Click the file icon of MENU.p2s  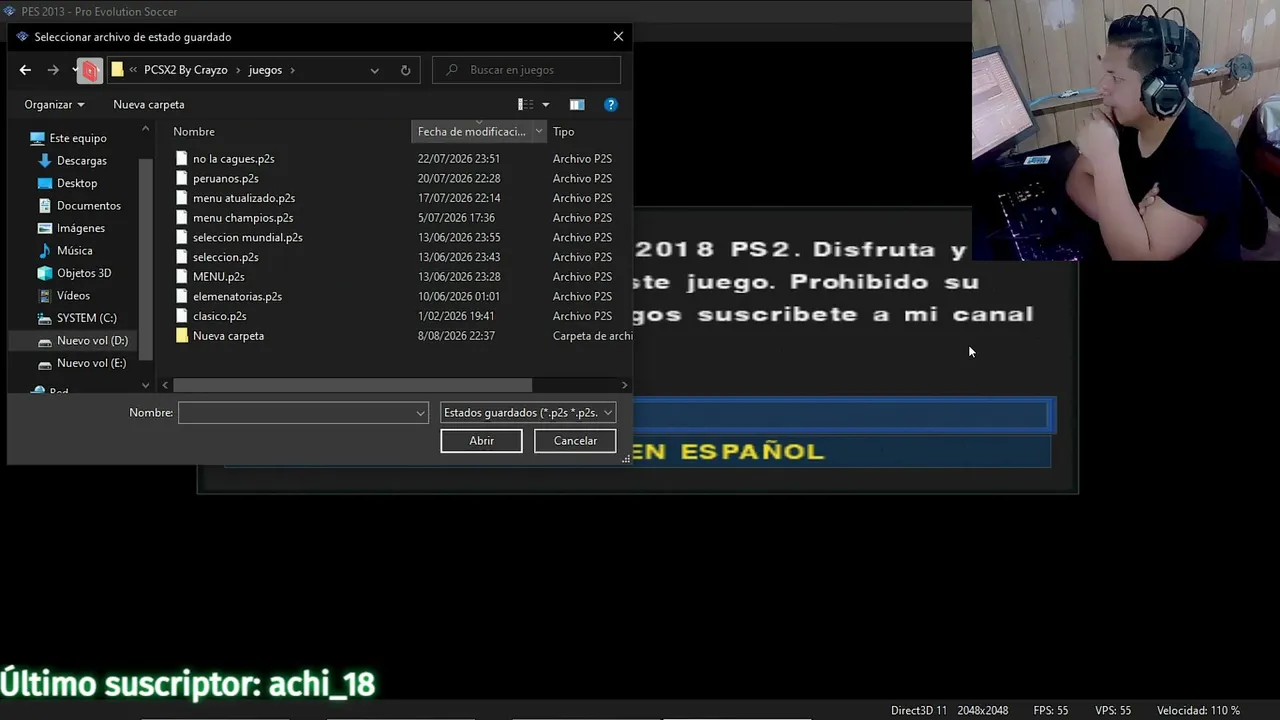tap(181, 276)
